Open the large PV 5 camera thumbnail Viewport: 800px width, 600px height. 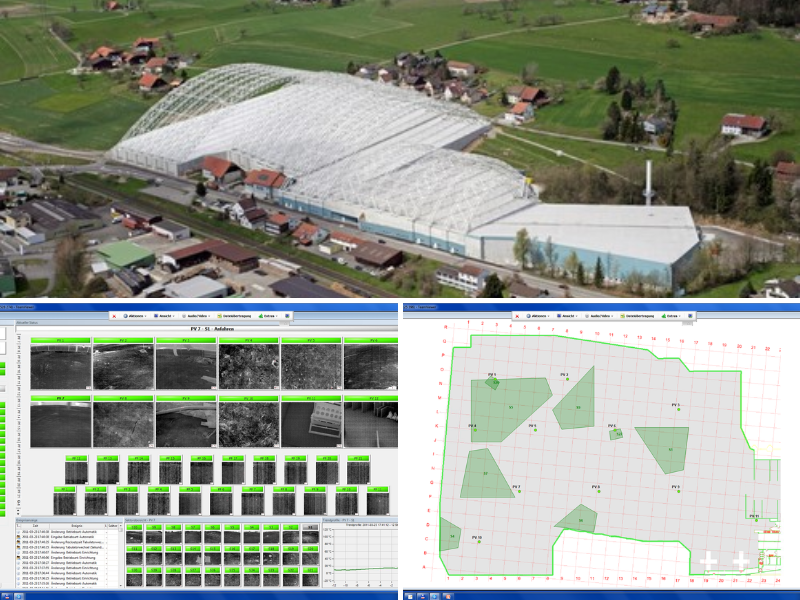click(311, 367)
